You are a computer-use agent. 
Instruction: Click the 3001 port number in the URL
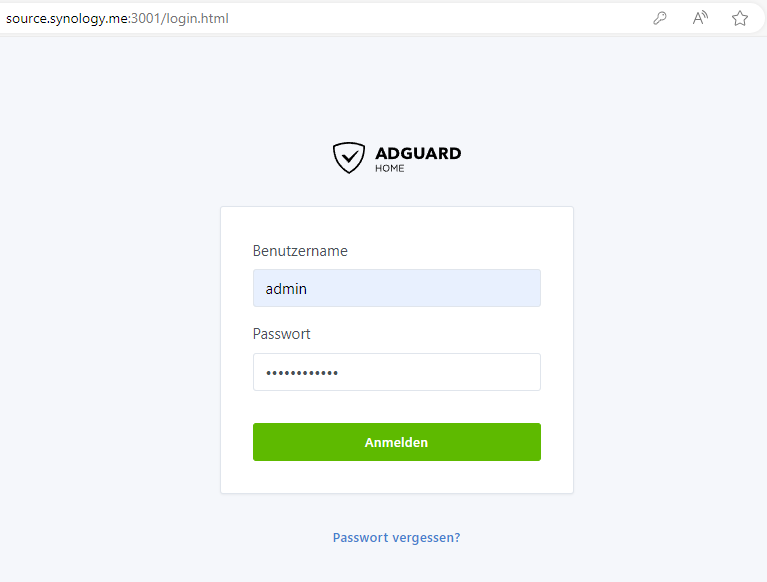[146, 18]
